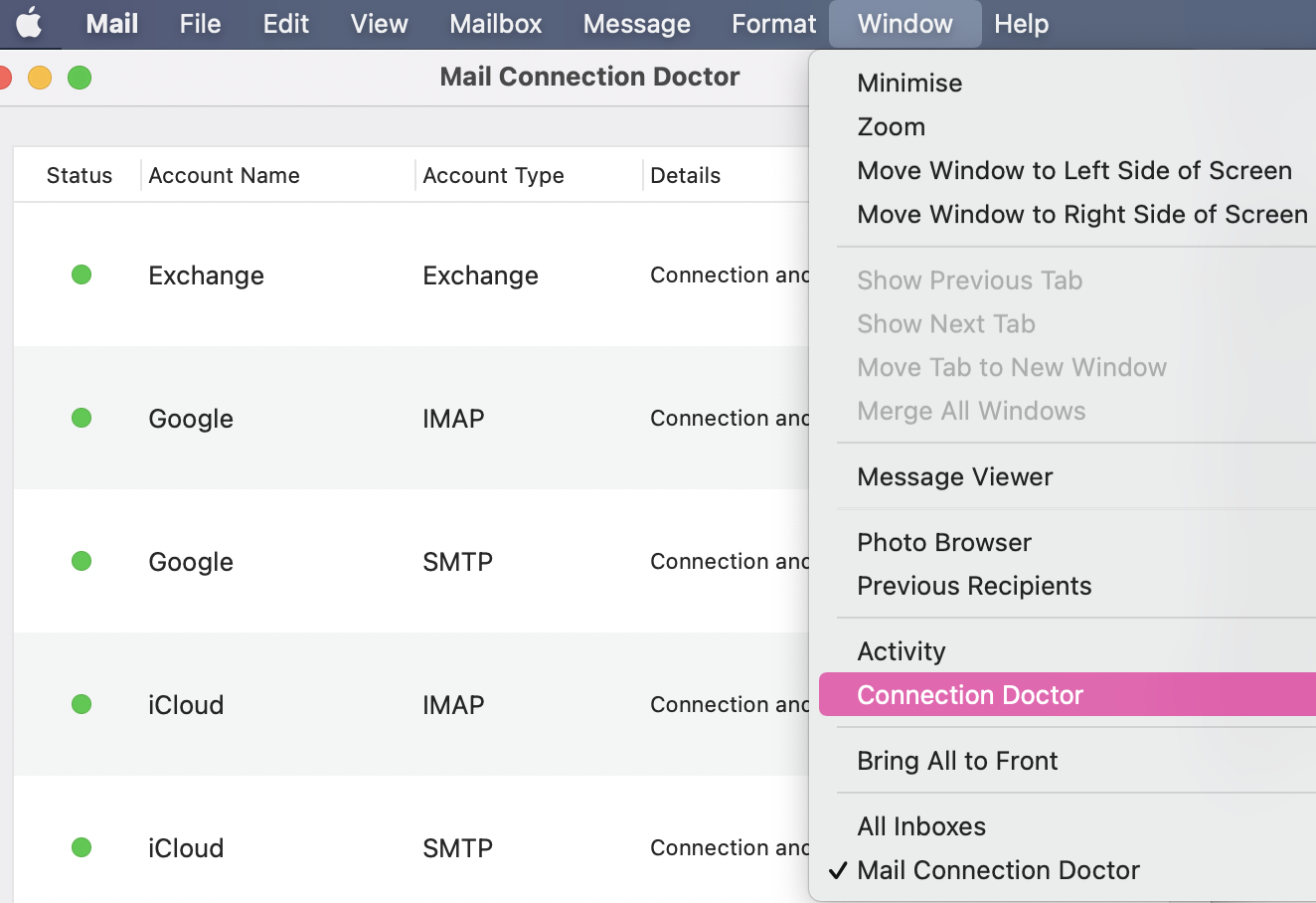Open the Help menu
This screenshot has width=1316, height=903.
[x=1021, y=24]
